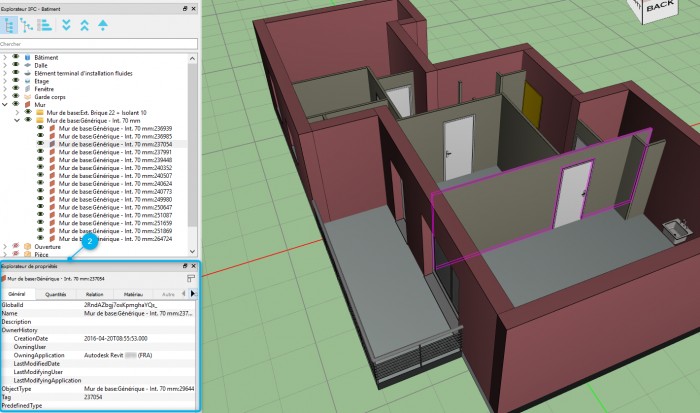Open the Quantités properties tab
Screen dimensions: 700x413
coord(56,294)
